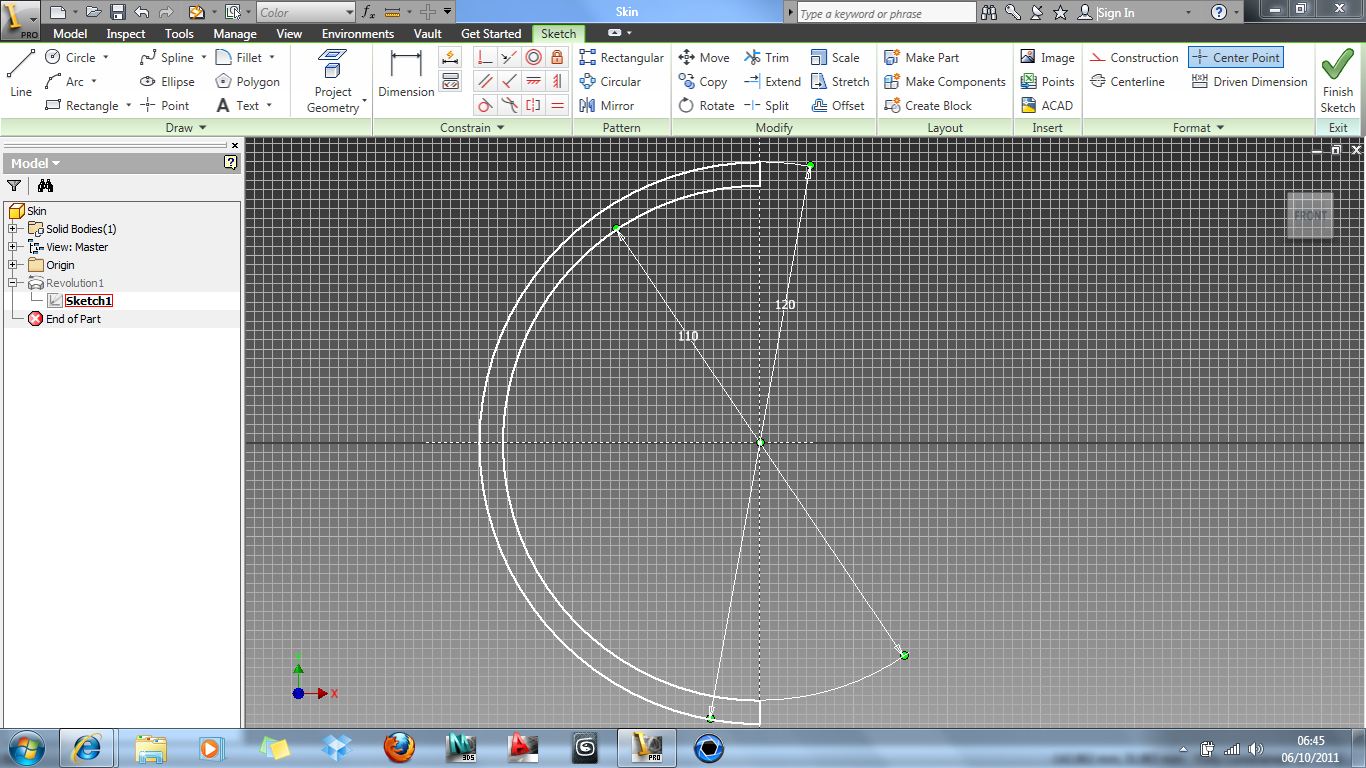The width and height of the screenshot is (1366, 768).
Task: Select the Line tool
Action: 21,73
